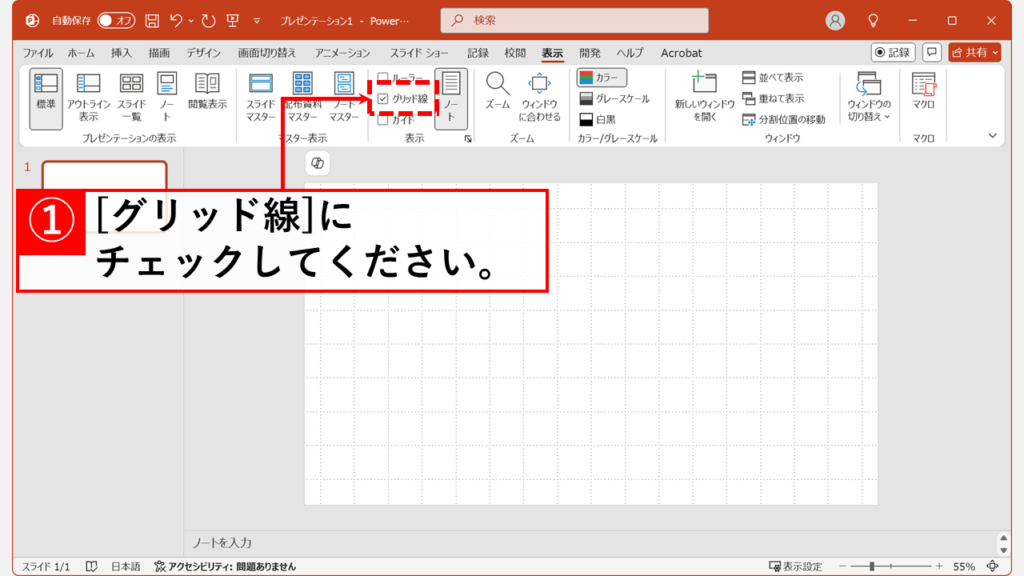The width and height of the screenshot is (1024, 576).
Task: Click the Record (記録) button at the right of the tab row
Action: (x=893, y=52)
